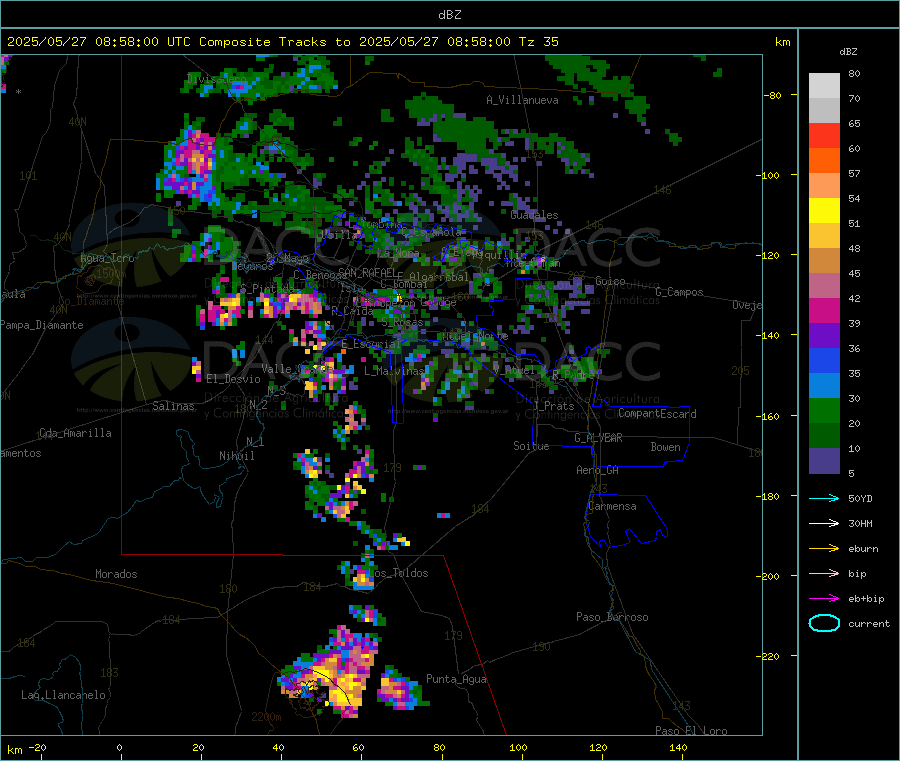Click the 'Guadales' map label
Screen dimensions: 900x761
pyautogui.click(x=534, y=215)
